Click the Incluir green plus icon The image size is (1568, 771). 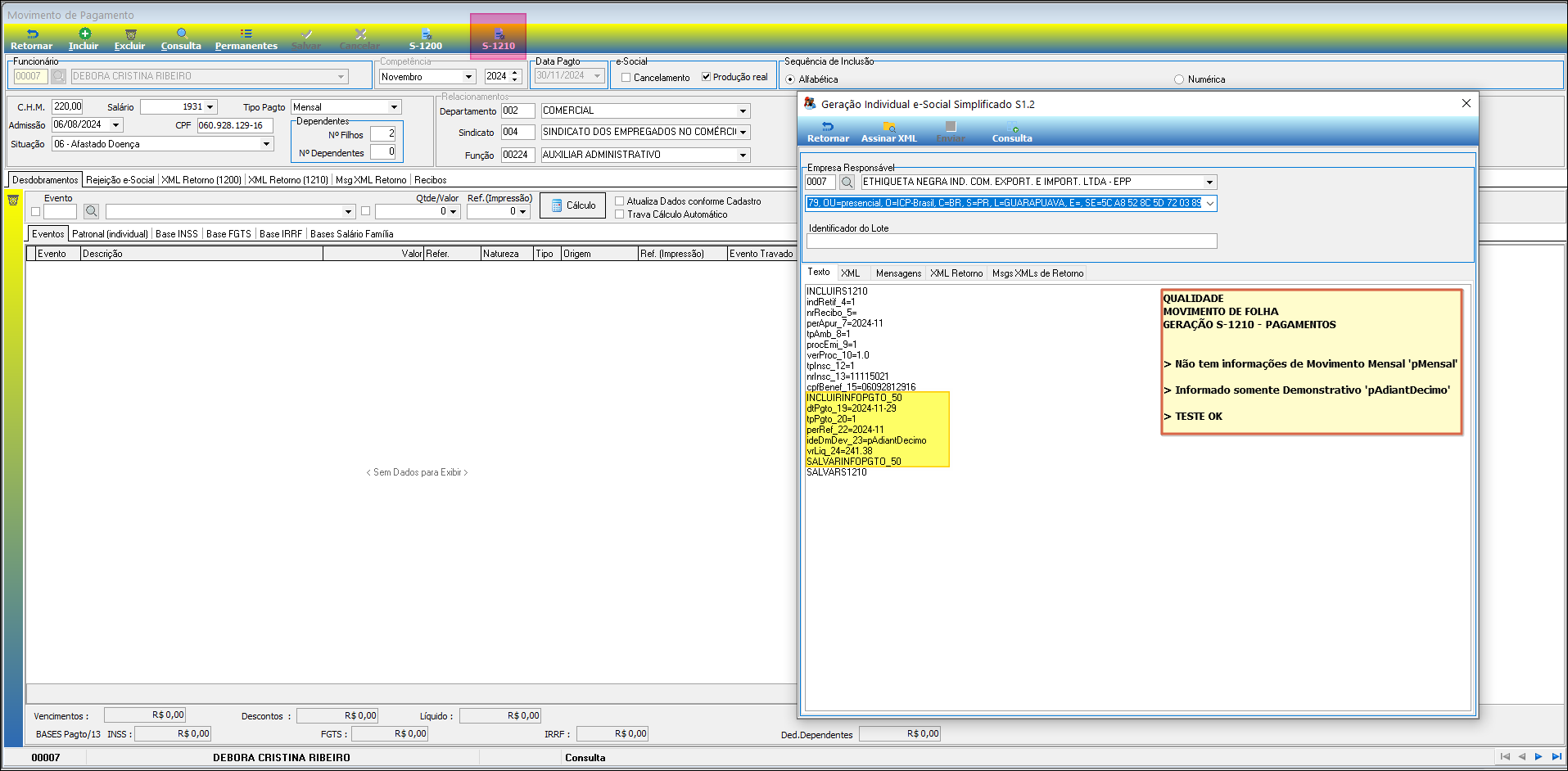click(84, 34)
